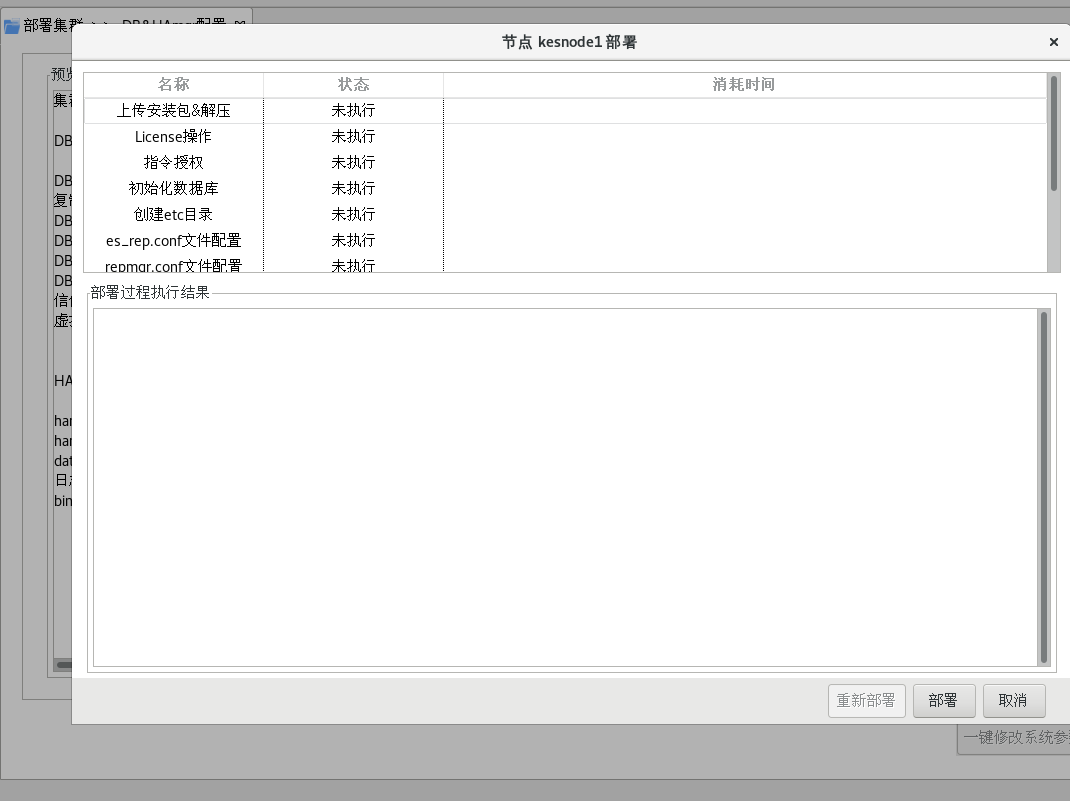Select the 初始化数据库 row
Screen dimensions: 1070x801
click(174, 189)
